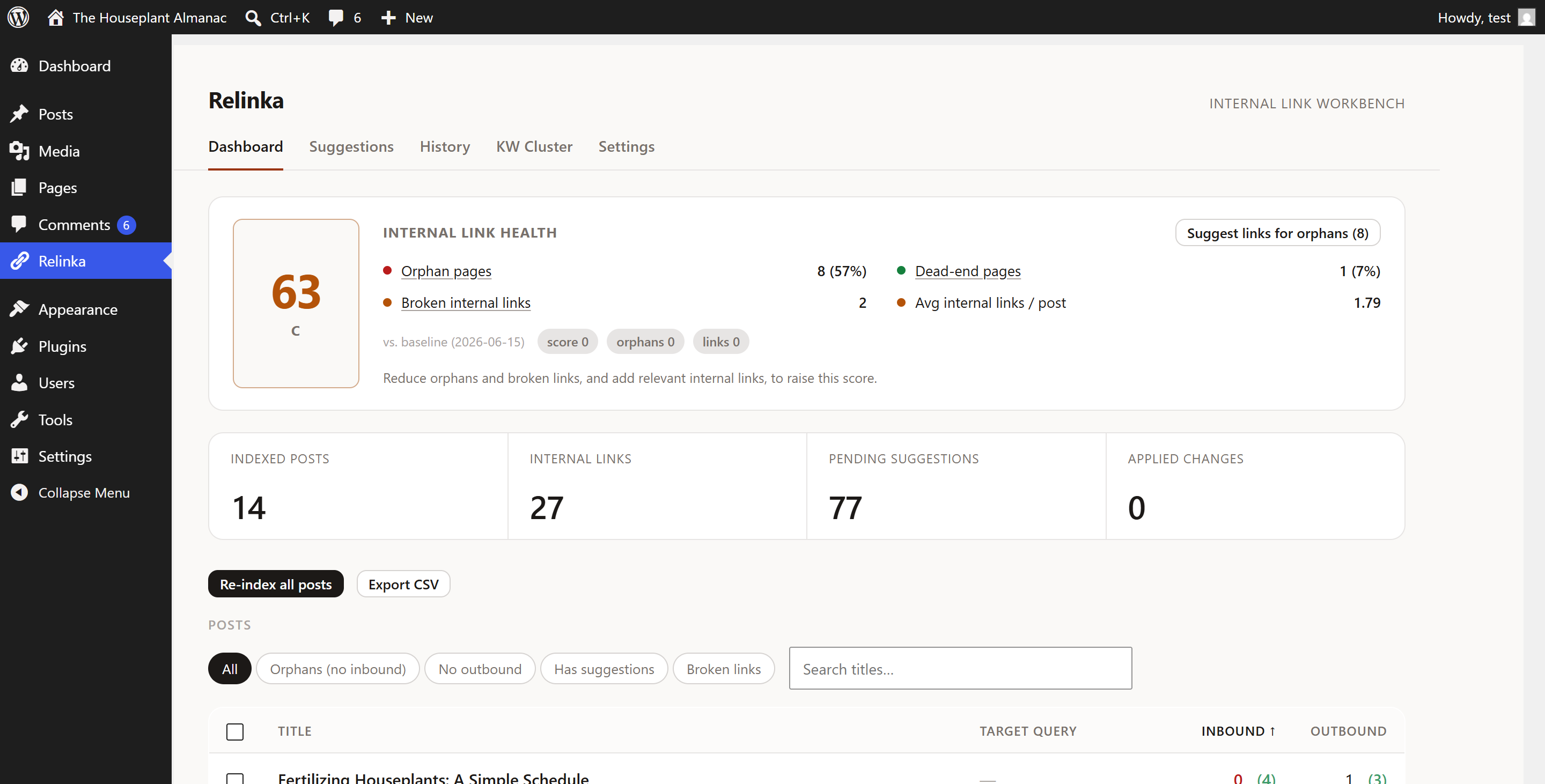
Task: Click the Internal Links value 27
Action: [x=547, y=508]
